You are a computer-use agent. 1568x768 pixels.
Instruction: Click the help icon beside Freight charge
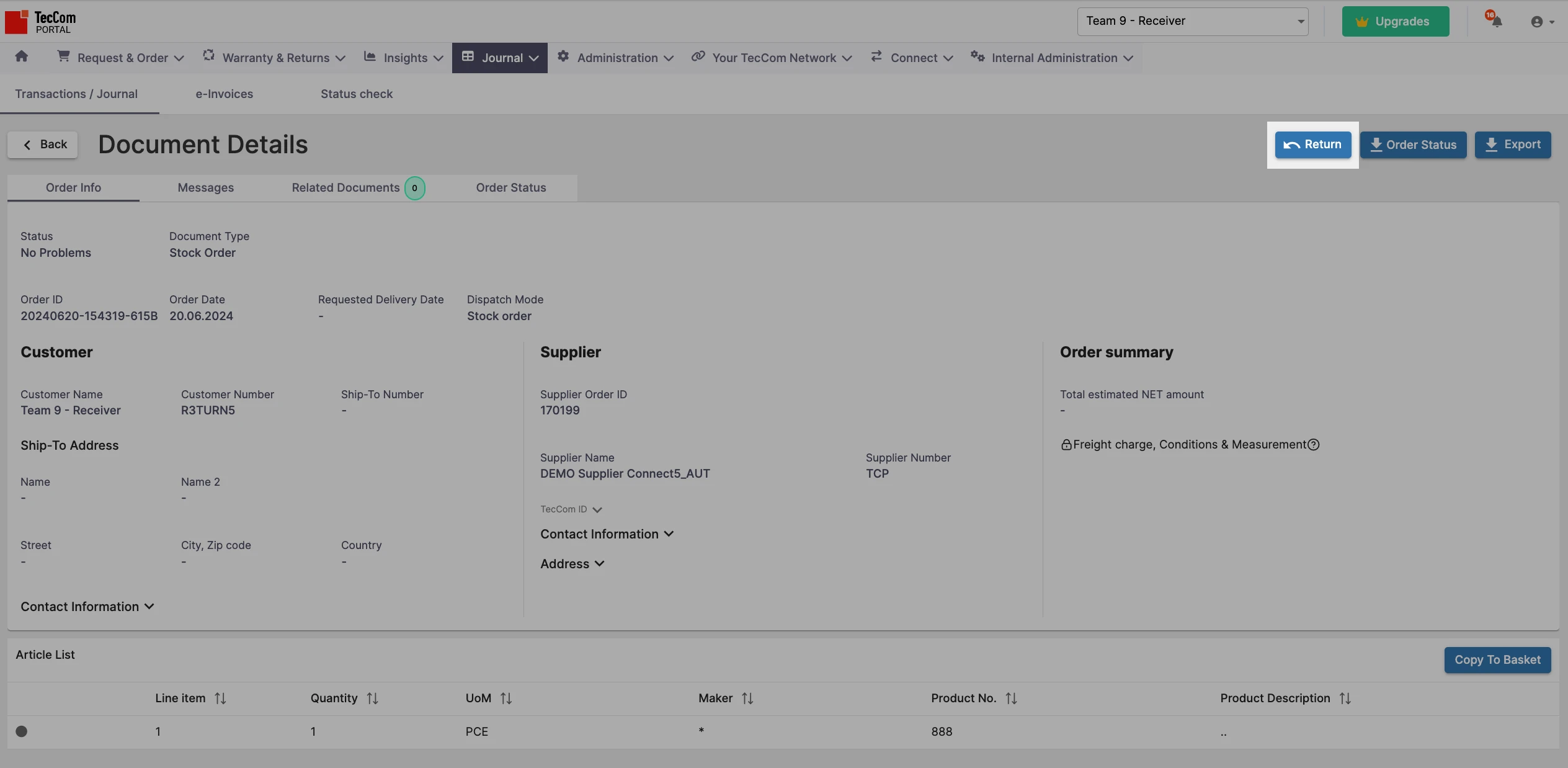point(1313,445)
